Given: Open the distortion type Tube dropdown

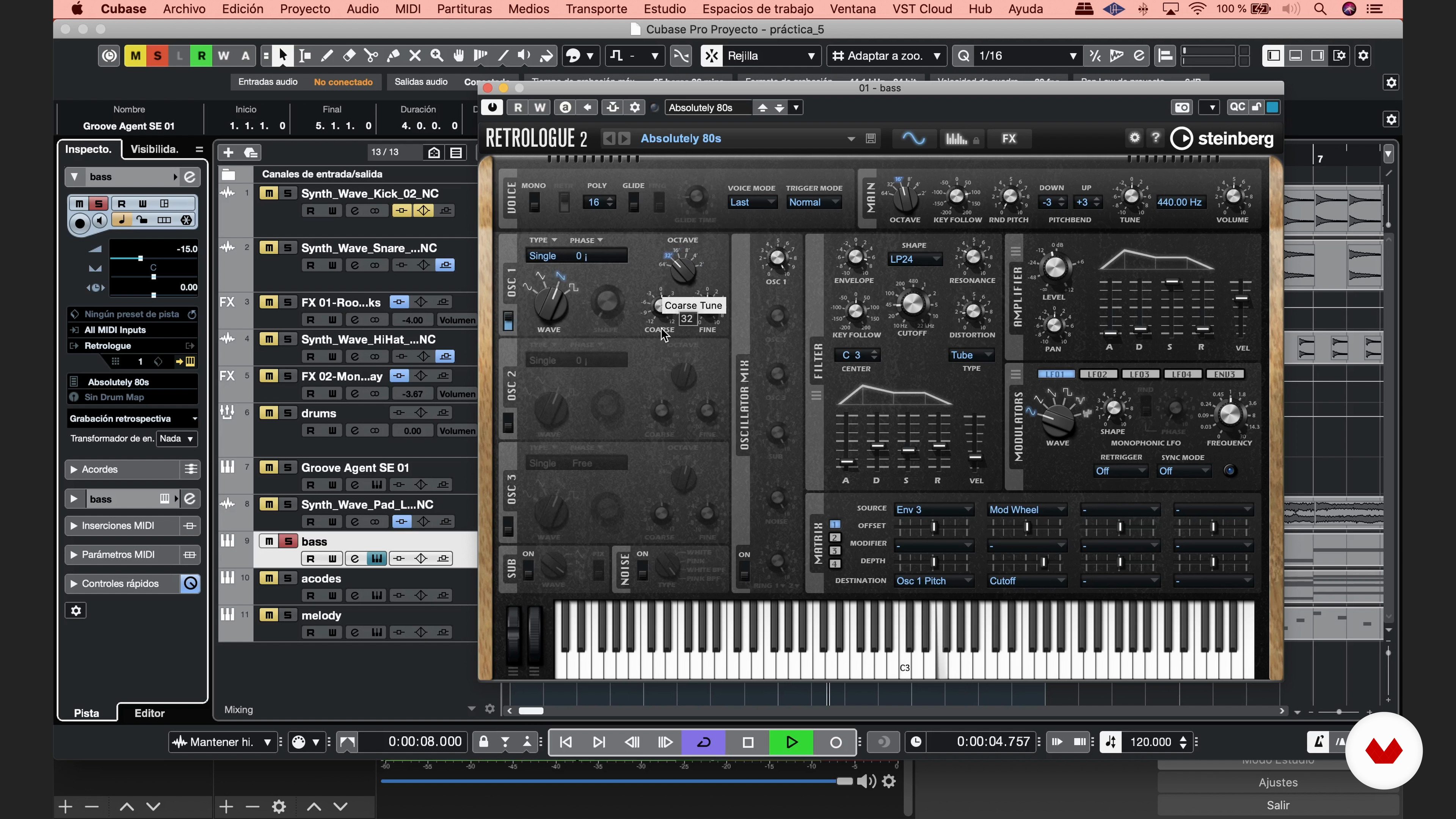Looking at the screenshot, I should (971, 355).
